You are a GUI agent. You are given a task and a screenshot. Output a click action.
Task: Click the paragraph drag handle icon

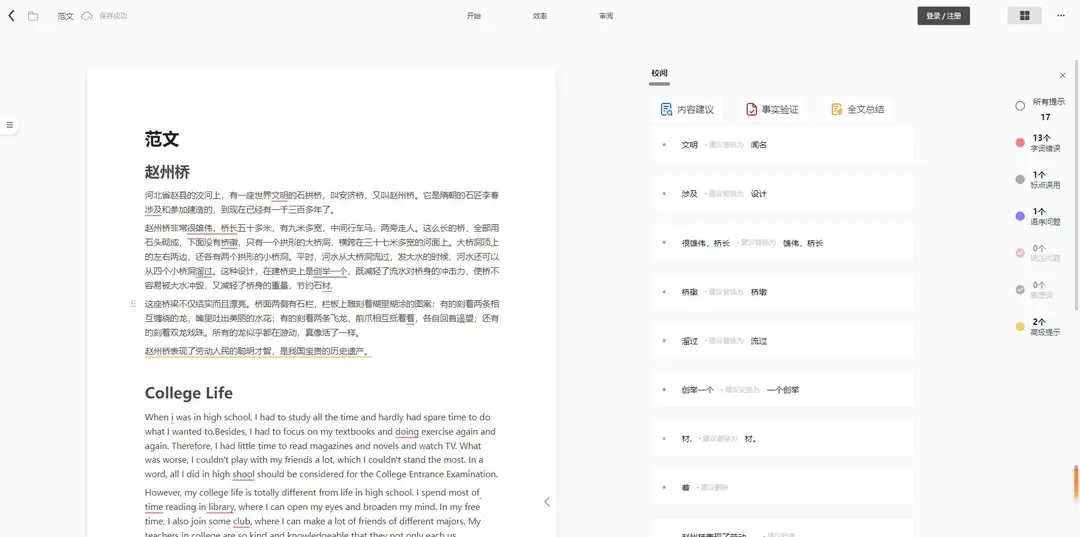click(x=133, y=303)
